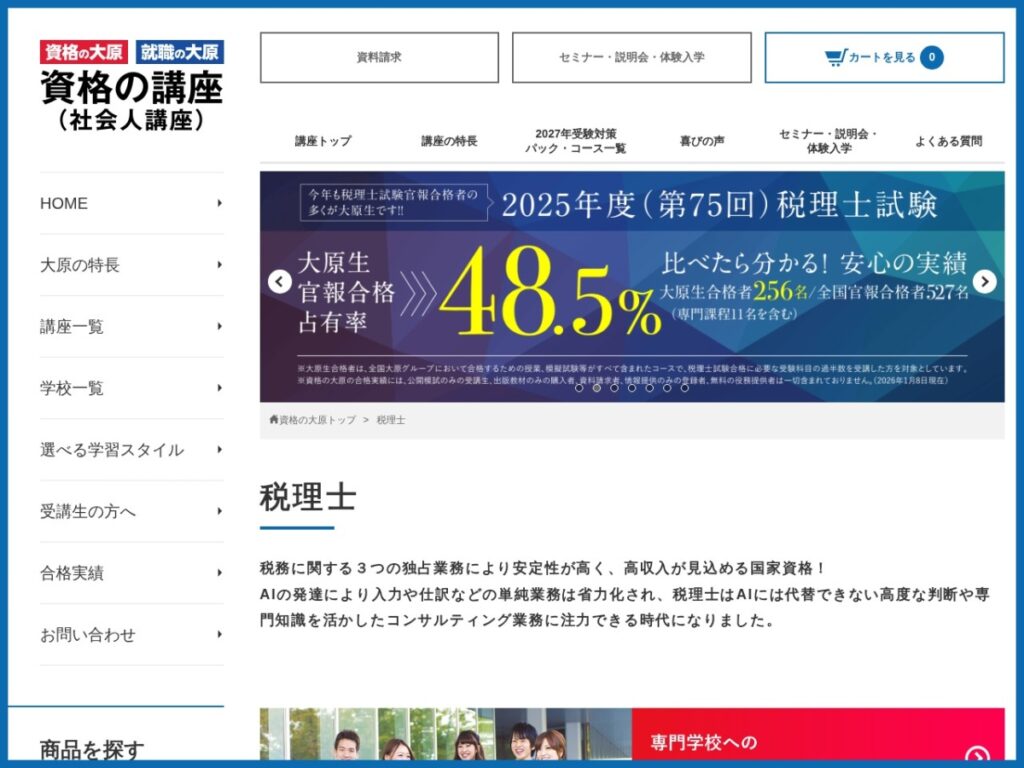Click the cart count badge showing 0
This screenshot has height=768, width=1024.
click(x=932, y=57)
